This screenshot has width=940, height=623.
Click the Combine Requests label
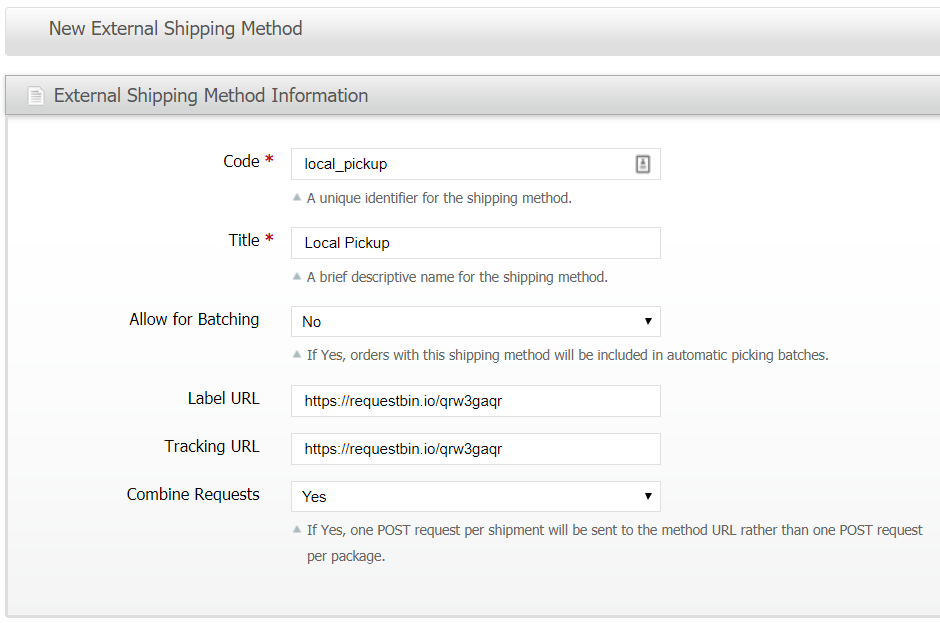click(x=193, y=495)
